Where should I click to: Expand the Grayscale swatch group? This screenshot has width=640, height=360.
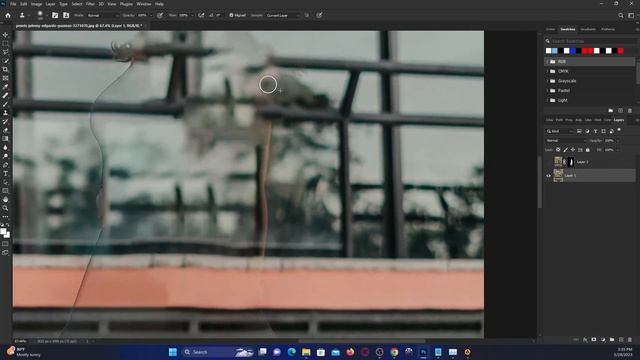click(547, 81)
